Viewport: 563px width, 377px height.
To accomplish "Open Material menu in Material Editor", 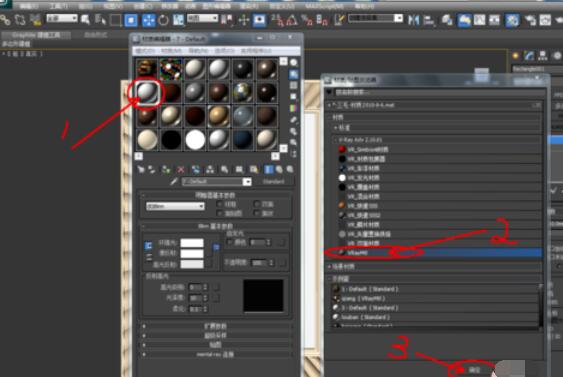I will tap(172, 51).
